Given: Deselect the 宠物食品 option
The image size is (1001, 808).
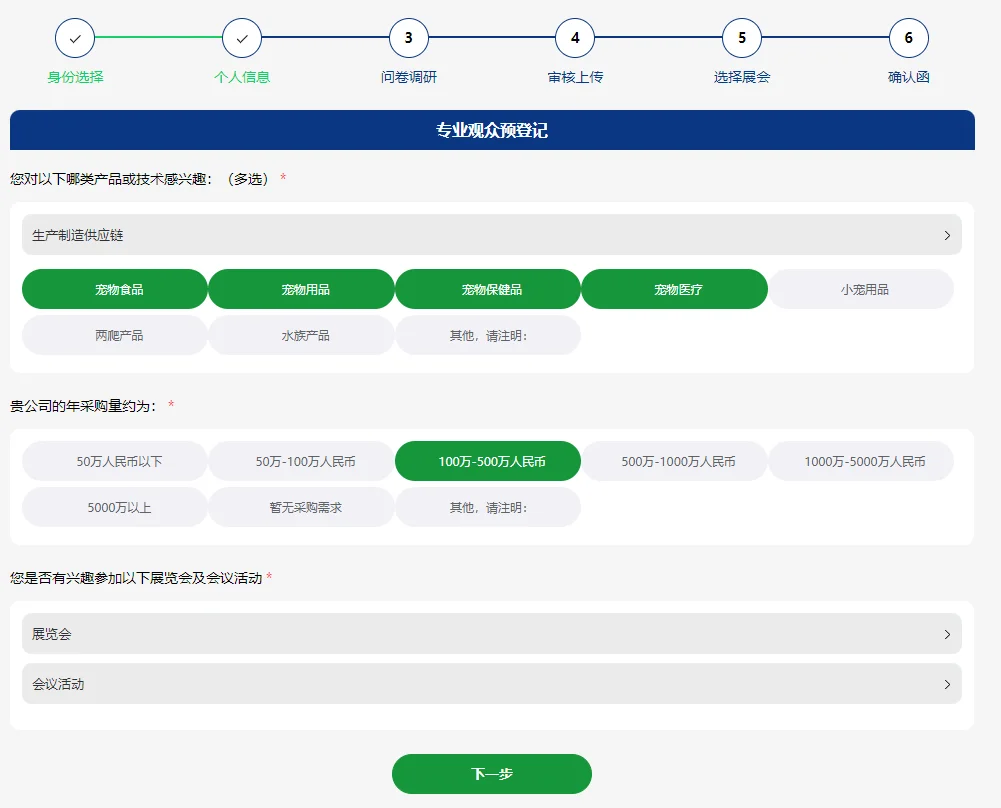Looking at the screenshot, I should [114, 288].
